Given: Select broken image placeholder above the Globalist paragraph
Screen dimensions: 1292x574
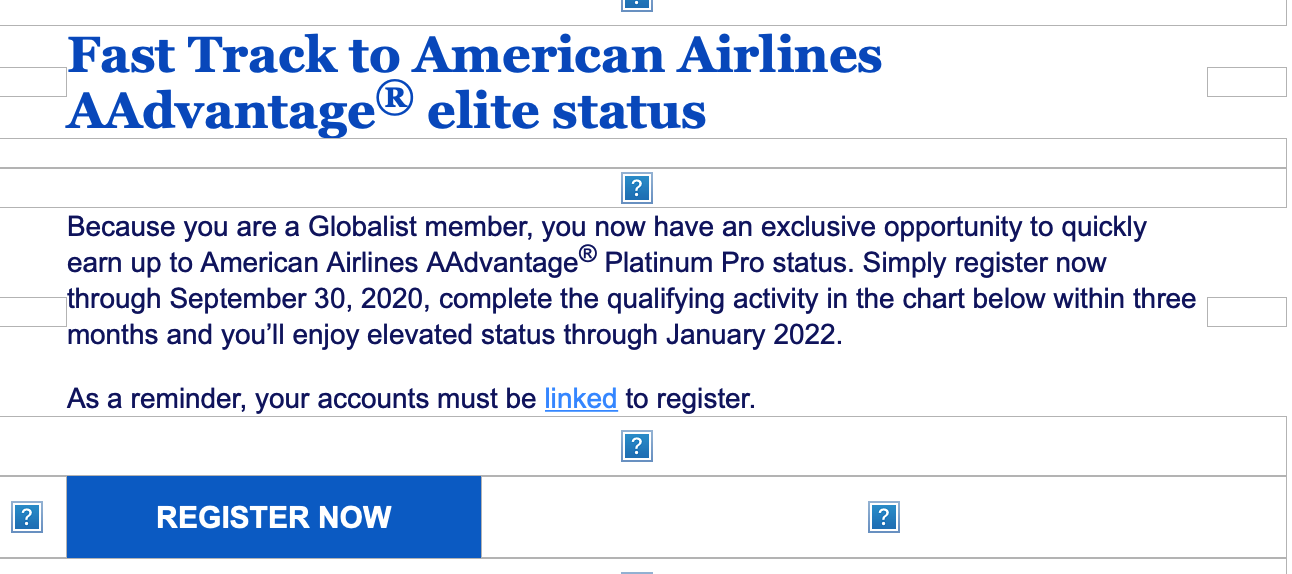Looking at the screenshot, I should 637,188.
